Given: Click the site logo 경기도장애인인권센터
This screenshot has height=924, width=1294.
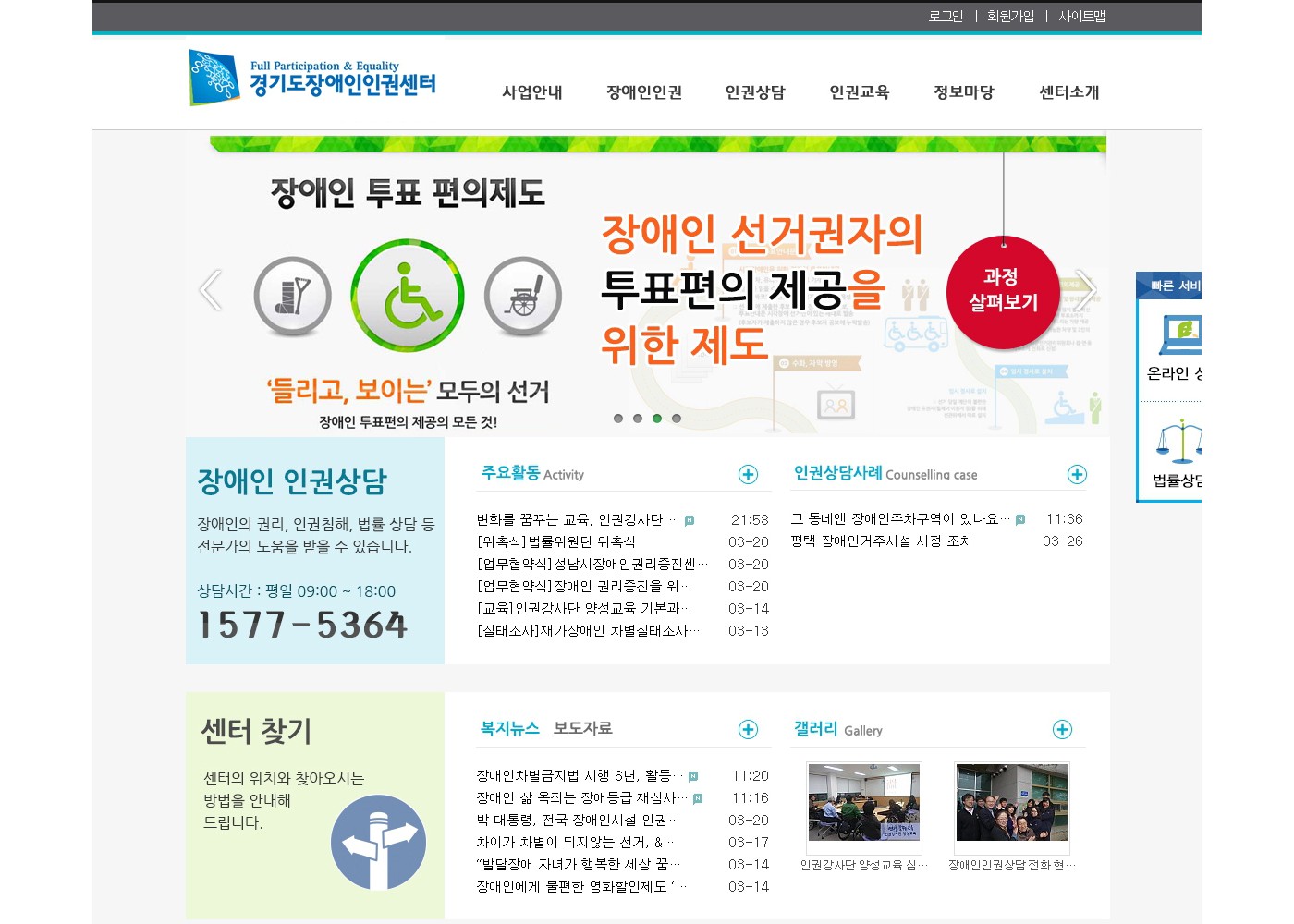Looking at the screenshot, I should [x=312, y=78].
